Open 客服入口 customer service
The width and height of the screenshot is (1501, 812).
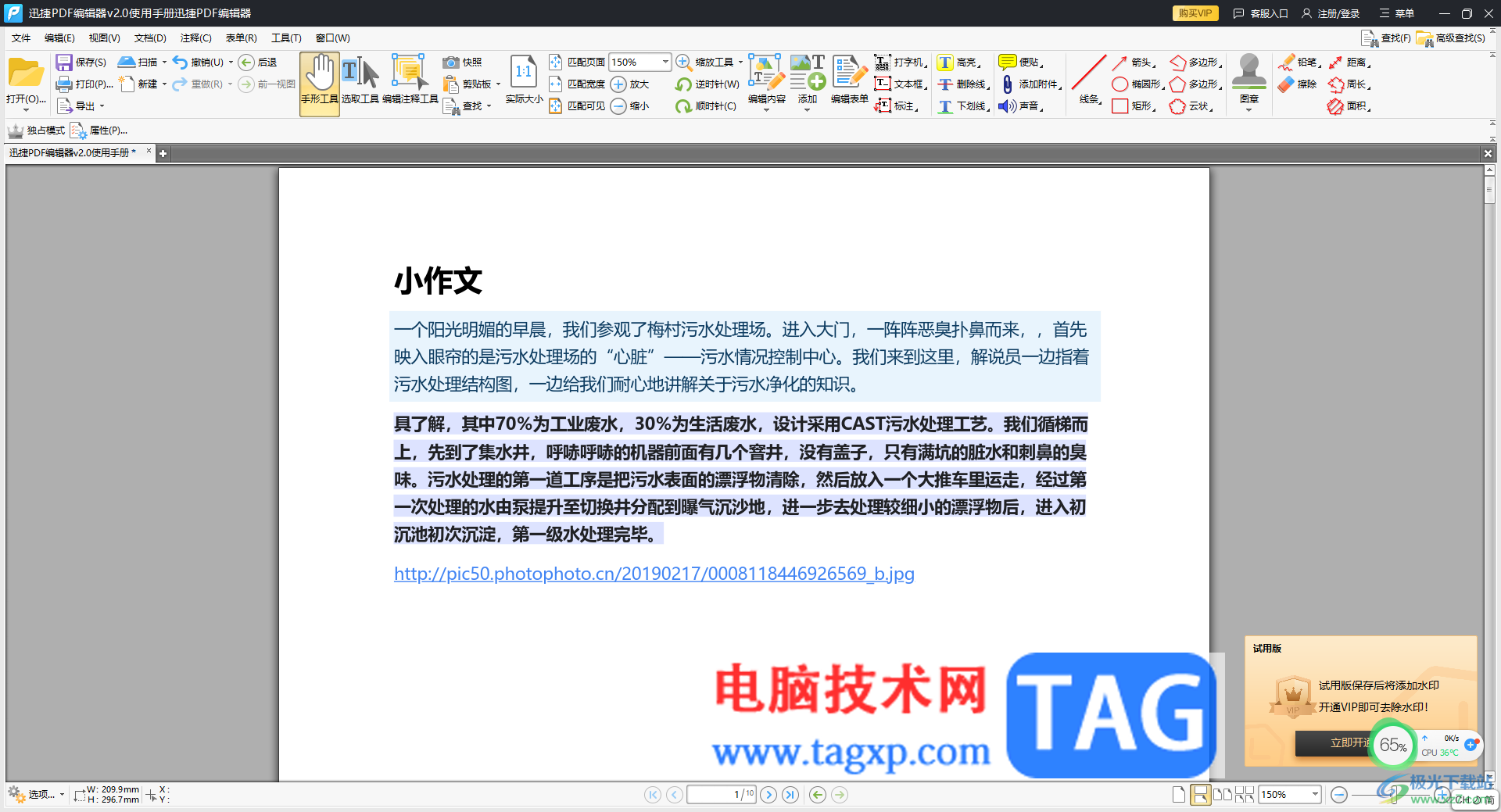pos(1261,13)
